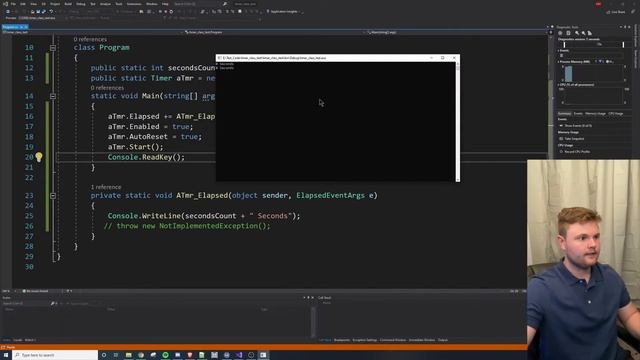Select the Command Window tab
Screen dimensions: 640x360
click(393, 340)
